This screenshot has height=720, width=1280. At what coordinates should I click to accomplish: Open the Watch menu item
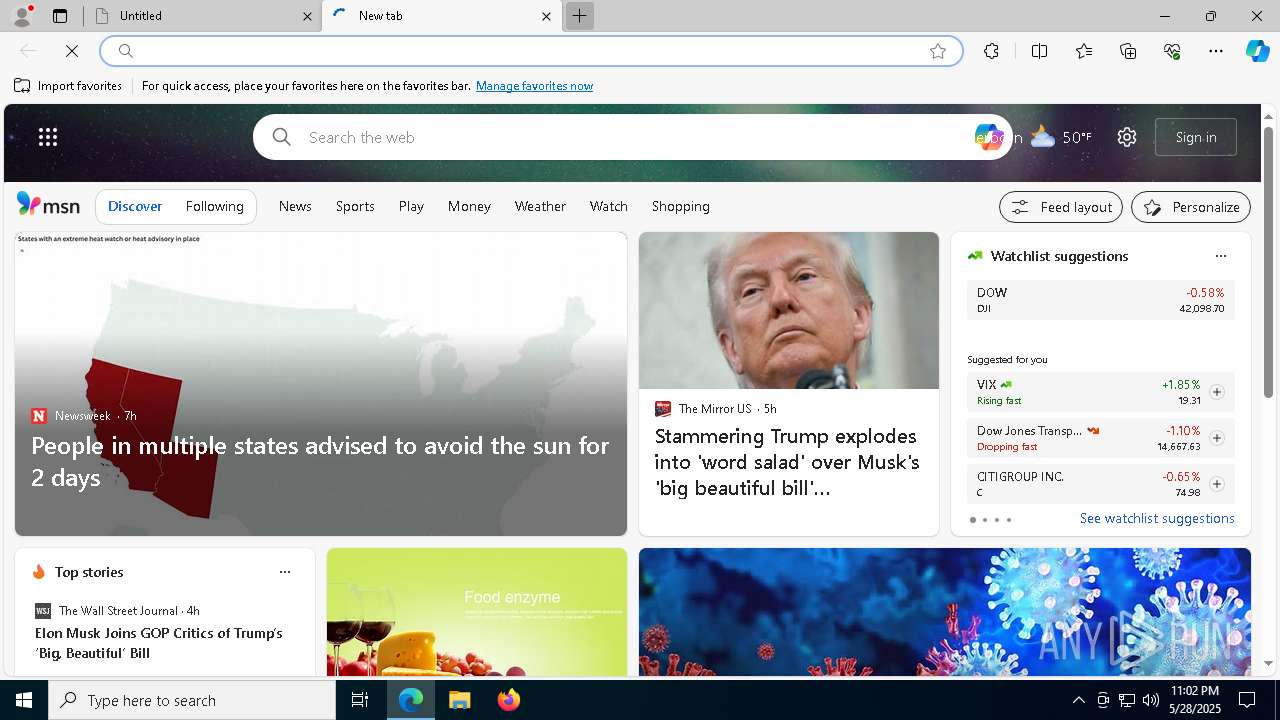(609, 206)
